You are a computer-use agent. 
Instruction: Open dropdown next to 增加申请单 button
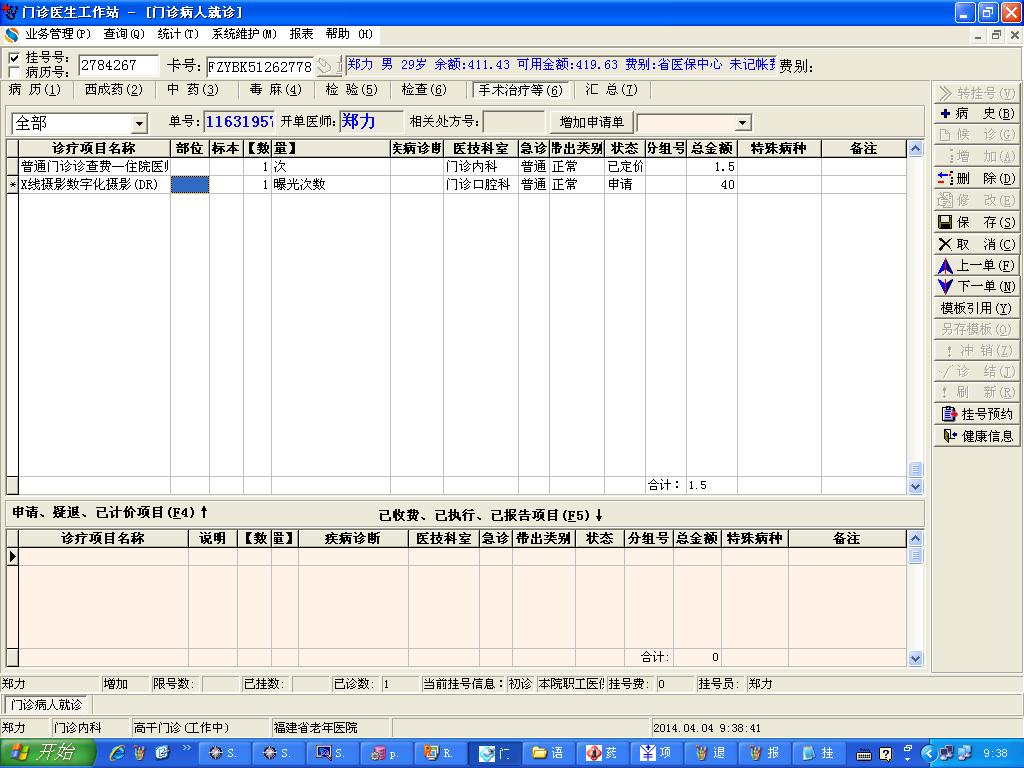pos(742,123)
